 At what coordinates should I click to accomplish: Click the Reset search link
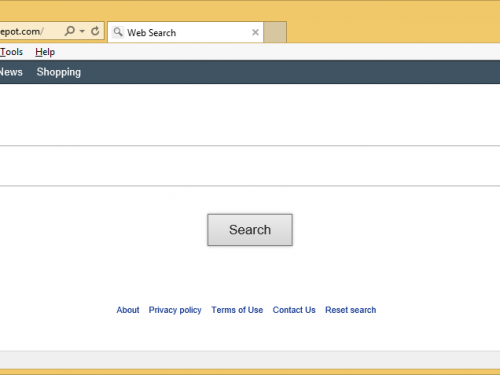(x=351, y=310)
